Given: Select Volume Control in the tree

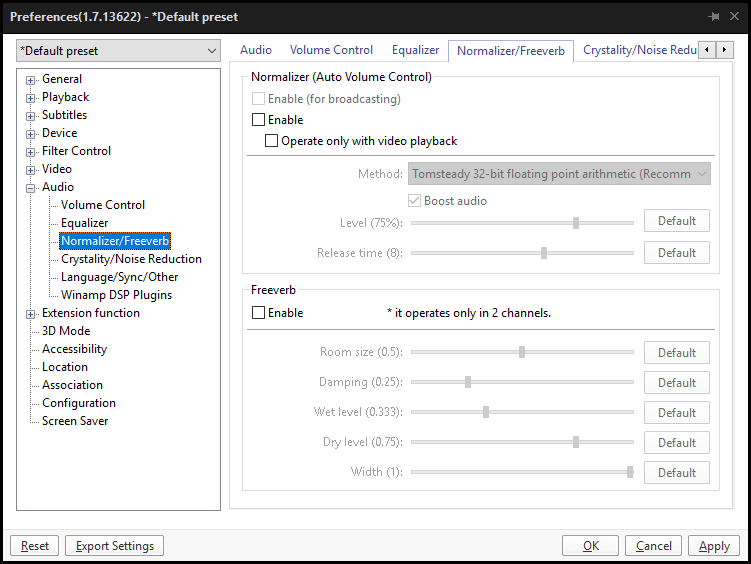Looking at the screenshot, I should [102, 205].
